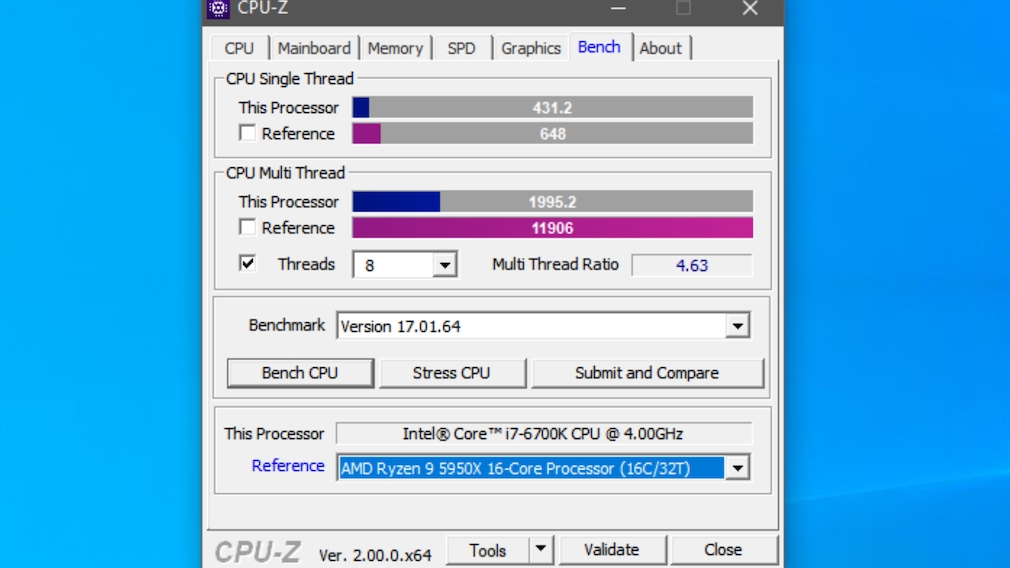Uncheck the Threads checkbox
Screen dimensions: 1010x568
point(247,263)
